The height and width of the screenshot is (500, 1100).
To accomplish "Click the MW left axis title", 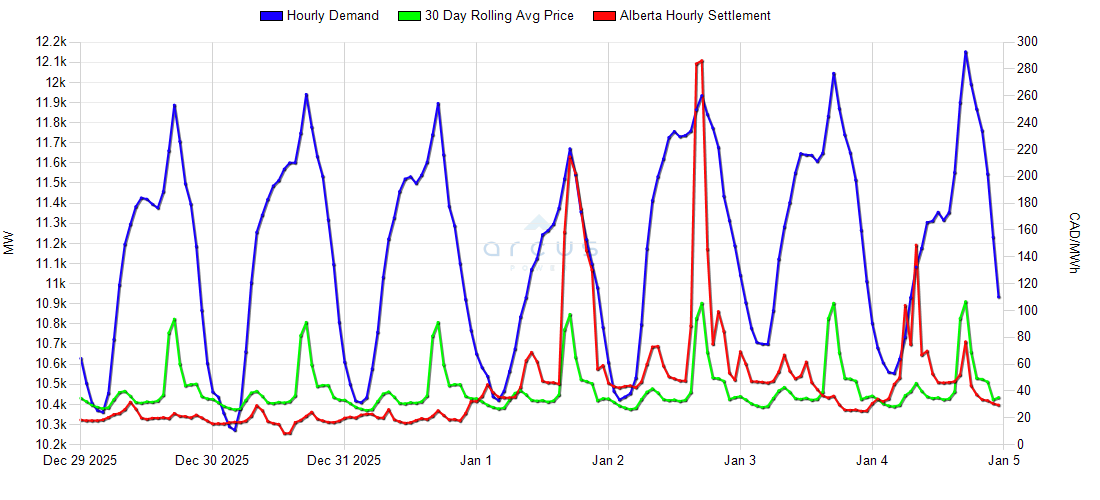I will click(x=10, y=243).
